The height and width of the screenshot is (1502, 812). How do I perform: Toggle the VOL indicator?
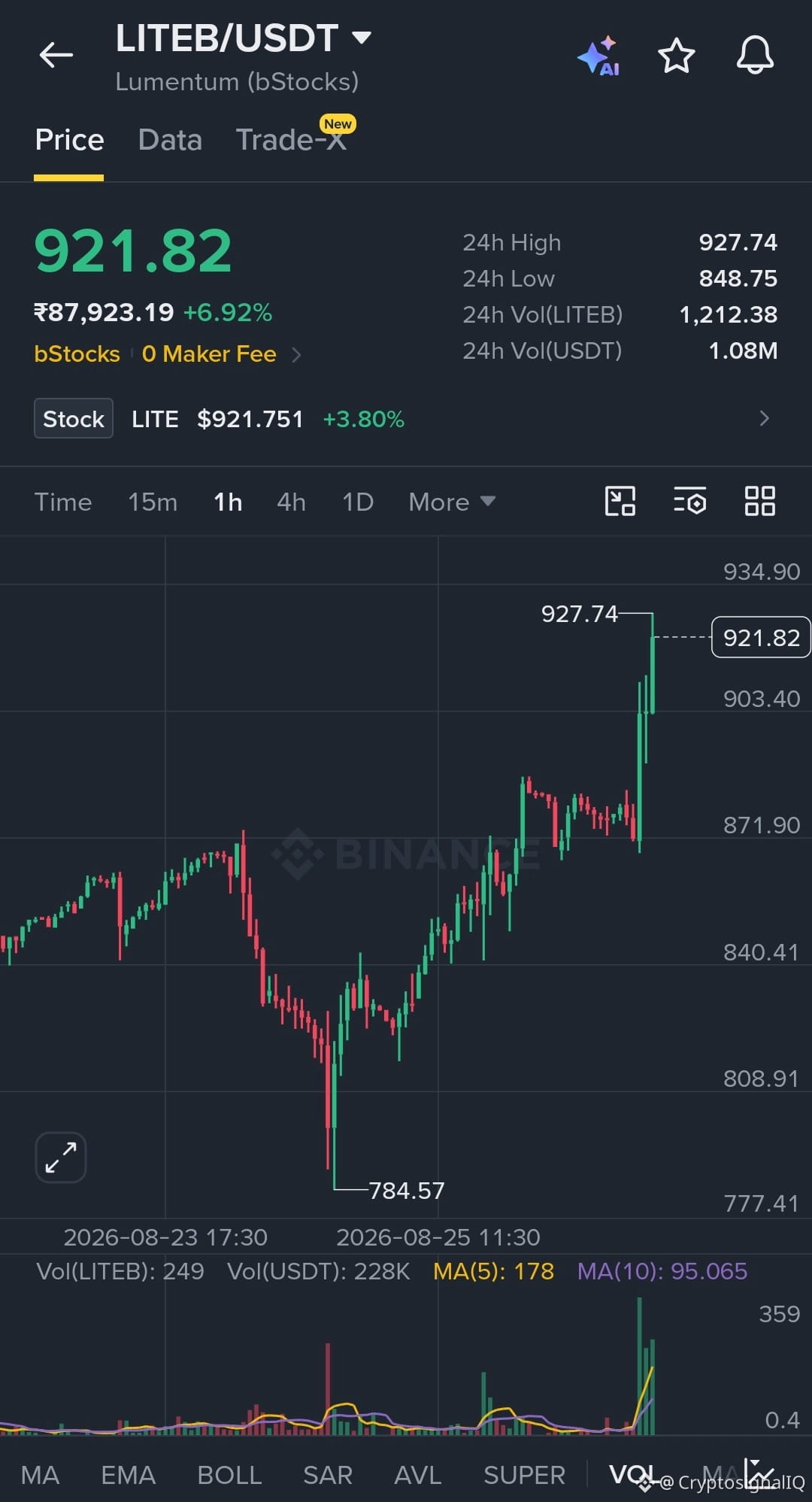click(x=633, y=1474)
